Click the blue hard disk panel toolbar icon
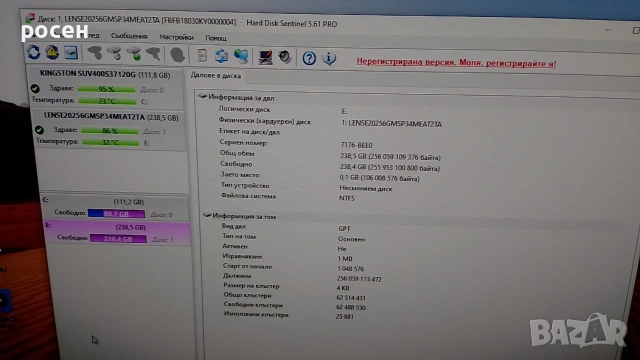The image size is (640, 360). tap(71, 53)
